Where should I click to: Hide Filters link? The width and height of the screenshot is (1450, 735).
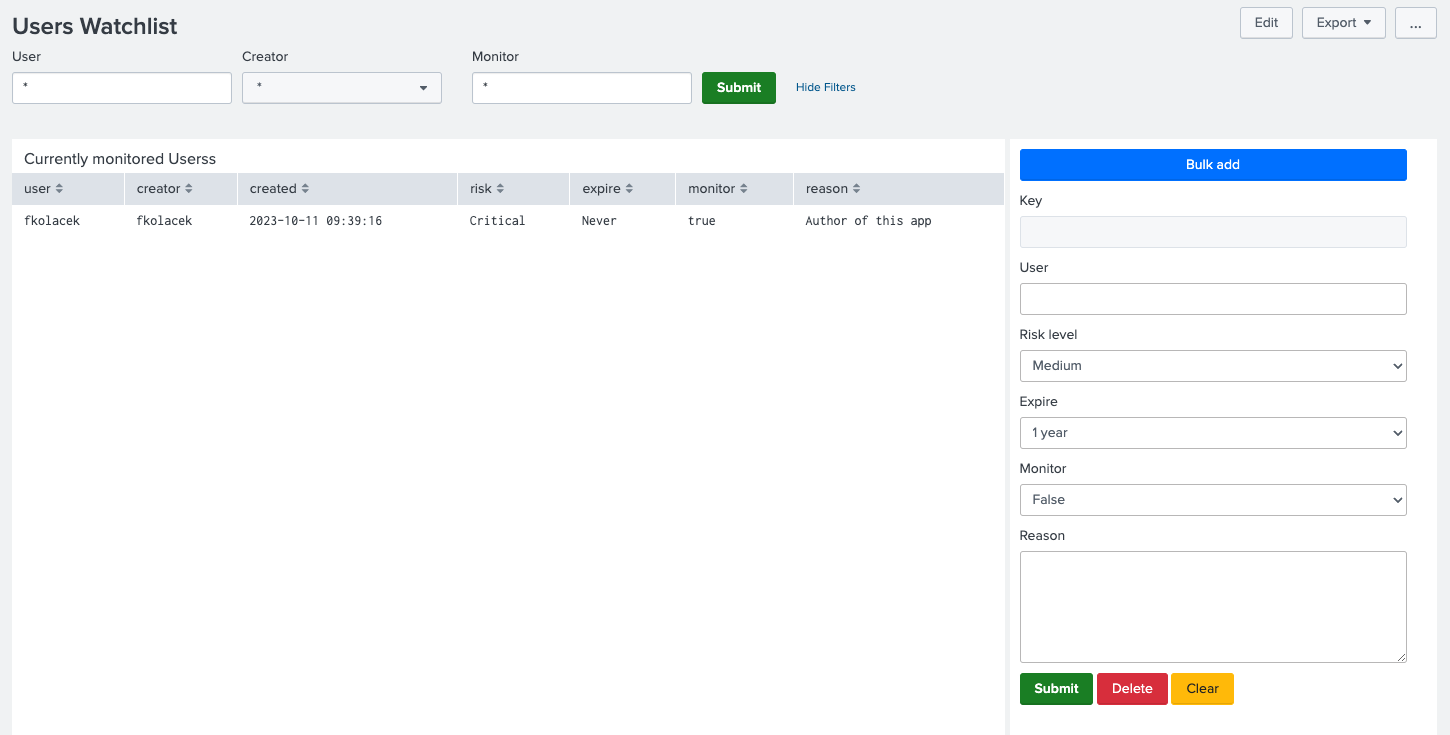click(826, 88)
